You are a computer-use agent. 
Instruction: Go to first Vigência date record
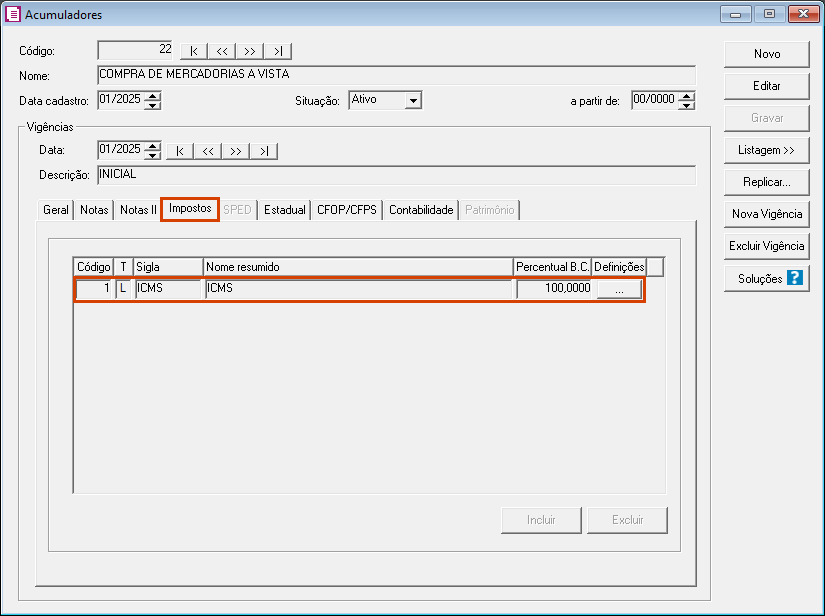tap(180, 151)
